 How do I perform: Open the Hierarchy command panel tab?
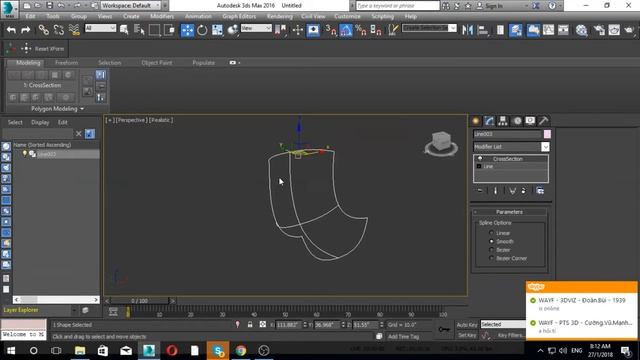point(502,121)
